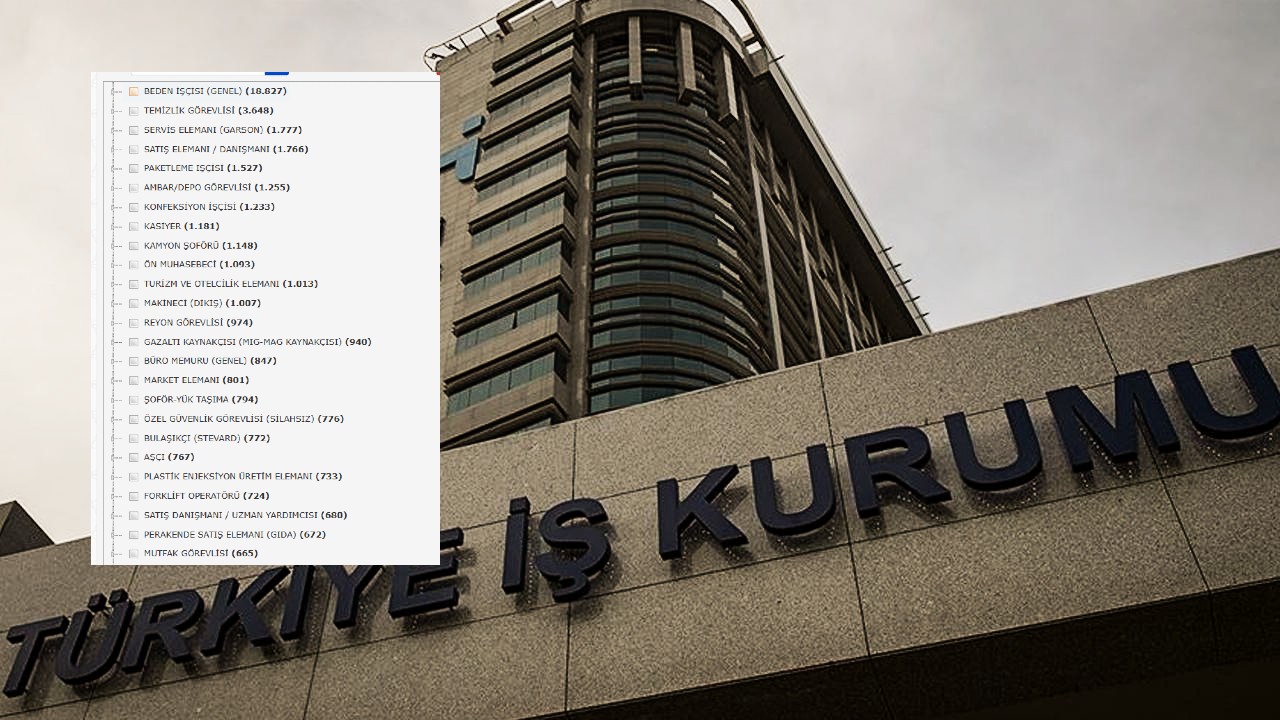Select the FORKLİFT OPERATÖRÜ entry
Screen dimensions: 1280x720
pyautogui.click(x=206, y=496)
